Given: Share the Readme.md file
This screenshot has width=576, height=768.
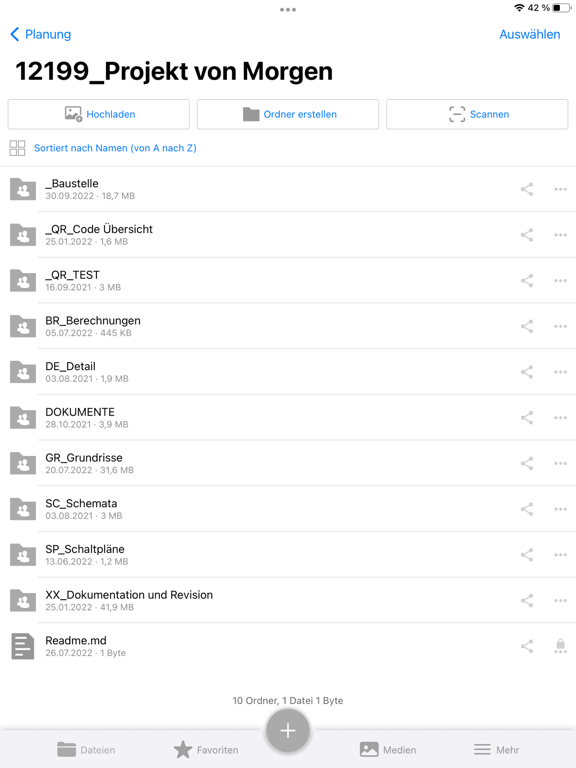Looking at the screenshot, I should 527,646.
